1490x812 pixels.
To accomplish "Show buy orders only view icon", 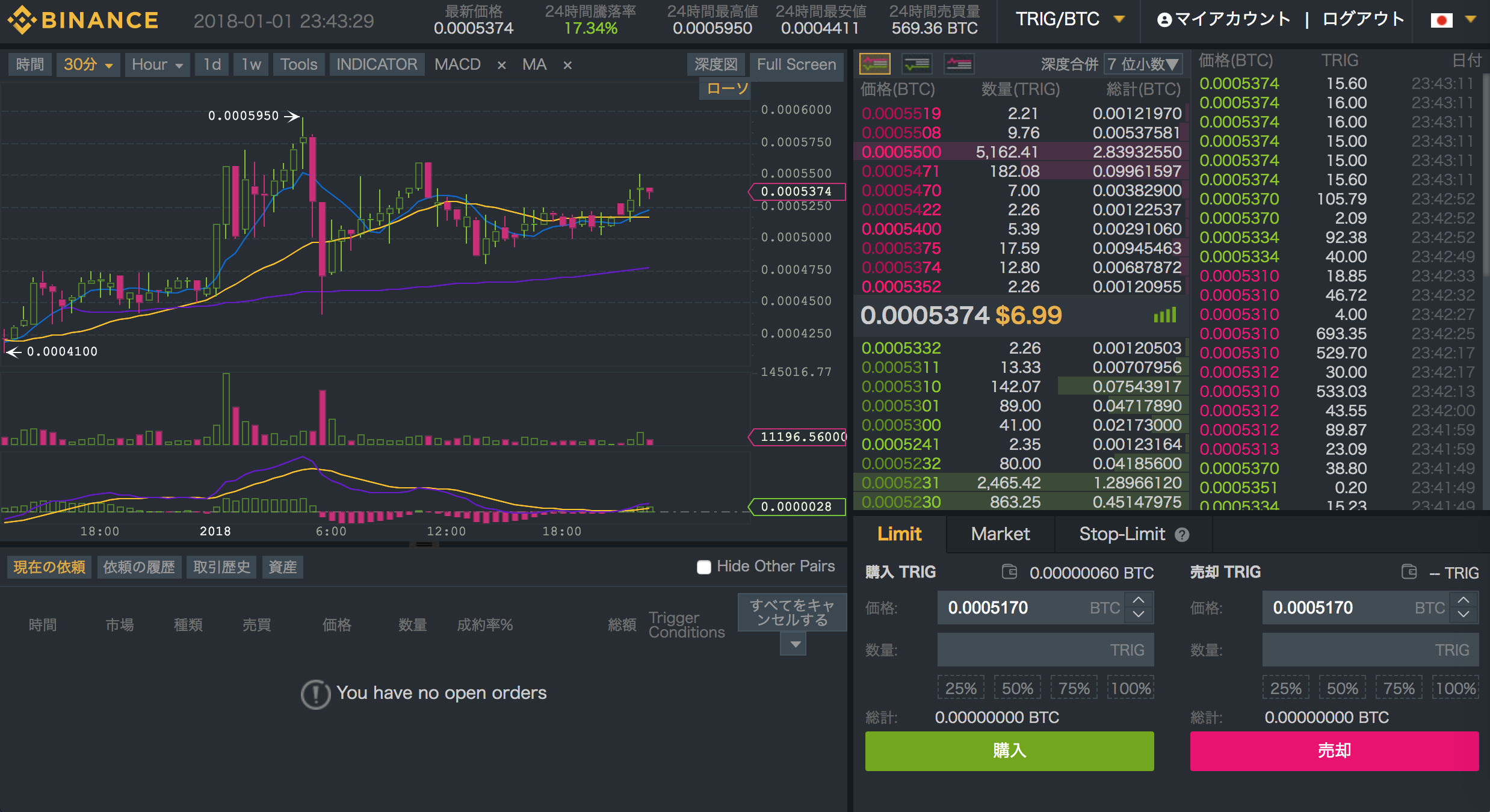I will 917,63.
